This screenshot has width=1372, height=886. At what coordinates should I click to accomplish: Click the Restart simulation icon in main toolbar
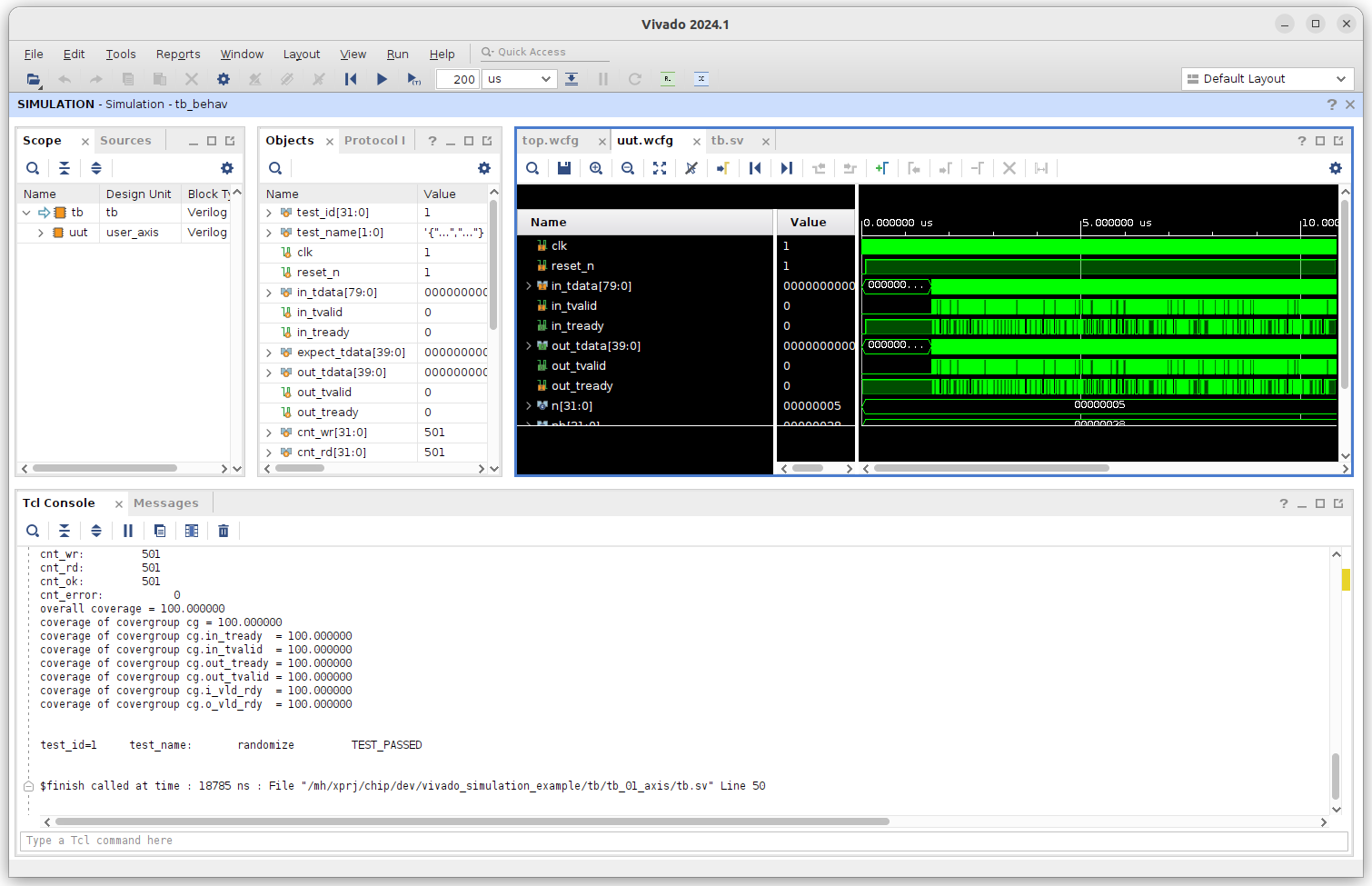351,79
